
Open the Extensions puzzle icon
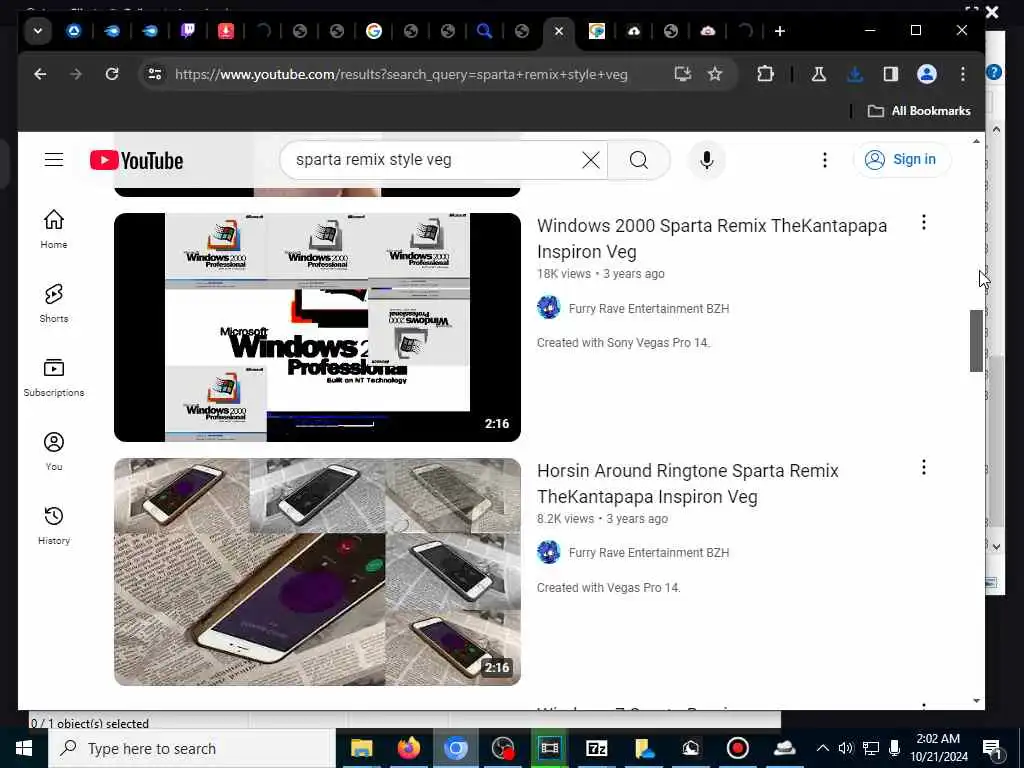pyautogui.click(x=765, y=74)
